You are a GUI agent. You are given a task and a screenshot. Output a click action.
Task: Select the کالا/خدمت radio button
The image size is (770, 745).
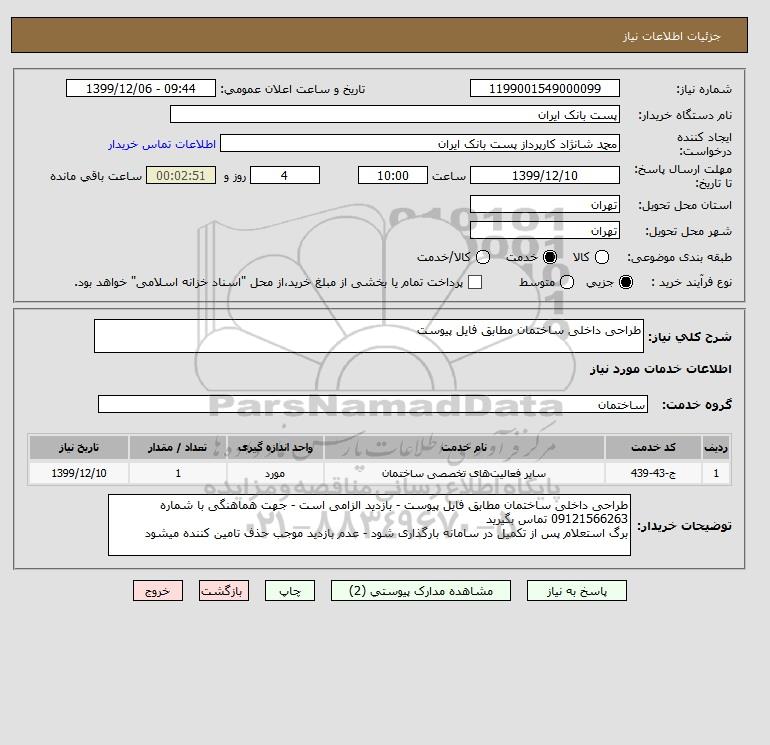(x=483, y=257)
